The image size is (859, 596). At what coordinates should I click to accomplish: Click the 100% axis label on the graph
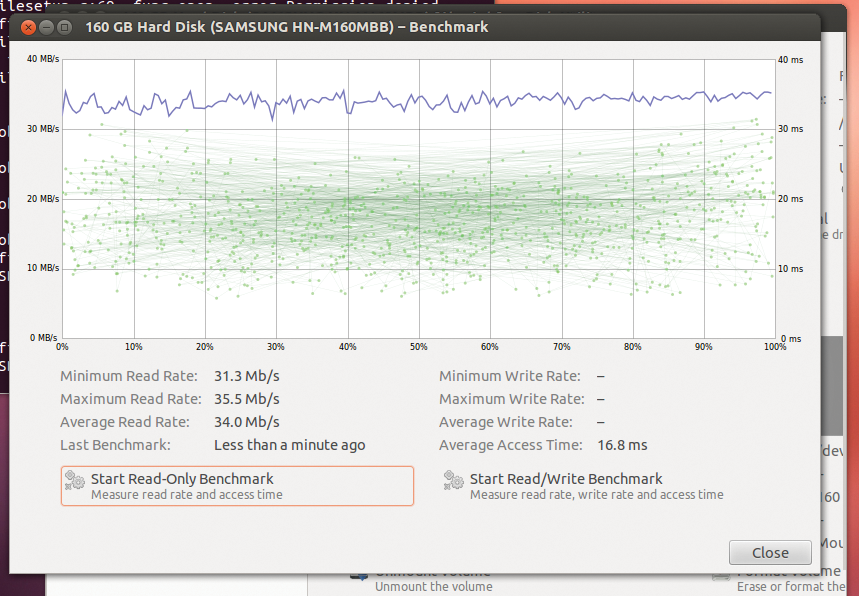coord(774,347)
